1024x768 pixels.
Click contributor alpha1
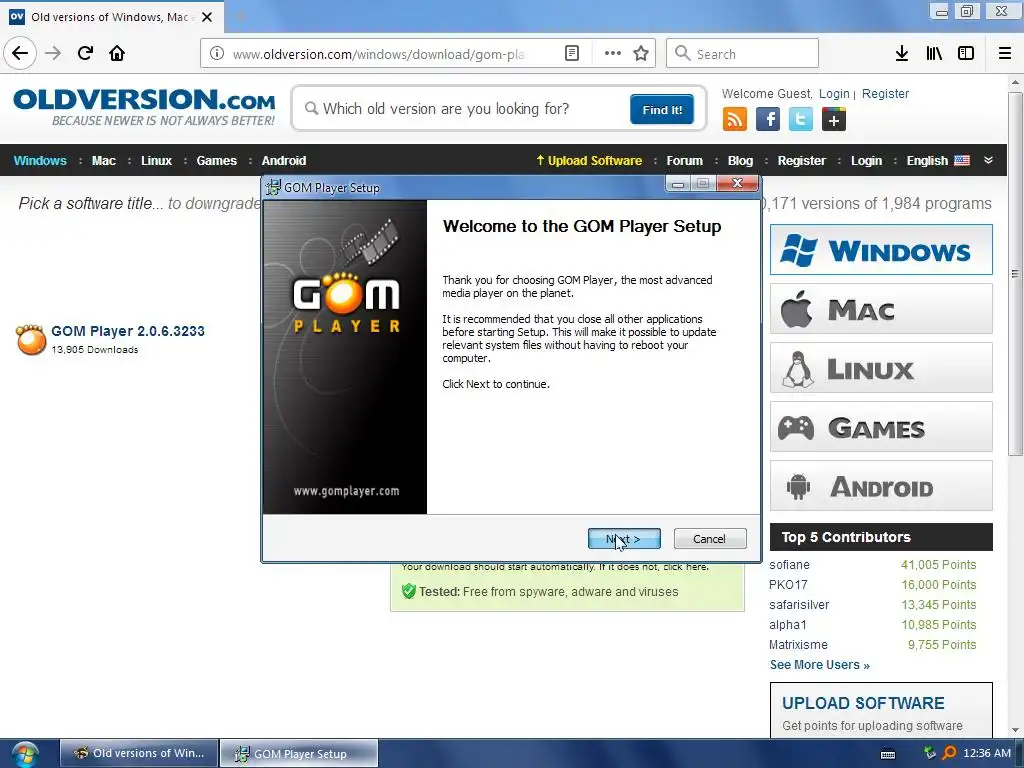[x=788, y=625]
